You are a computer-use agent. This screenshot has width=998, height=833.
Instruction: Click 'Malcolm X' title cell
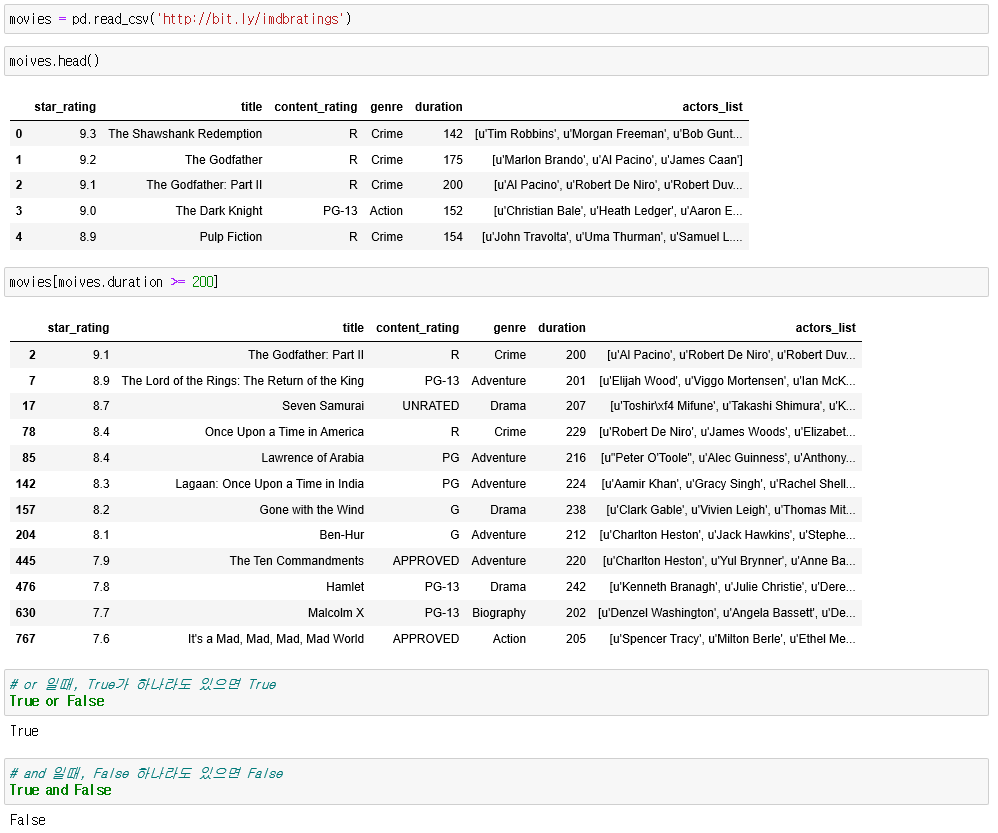point(336,613)
